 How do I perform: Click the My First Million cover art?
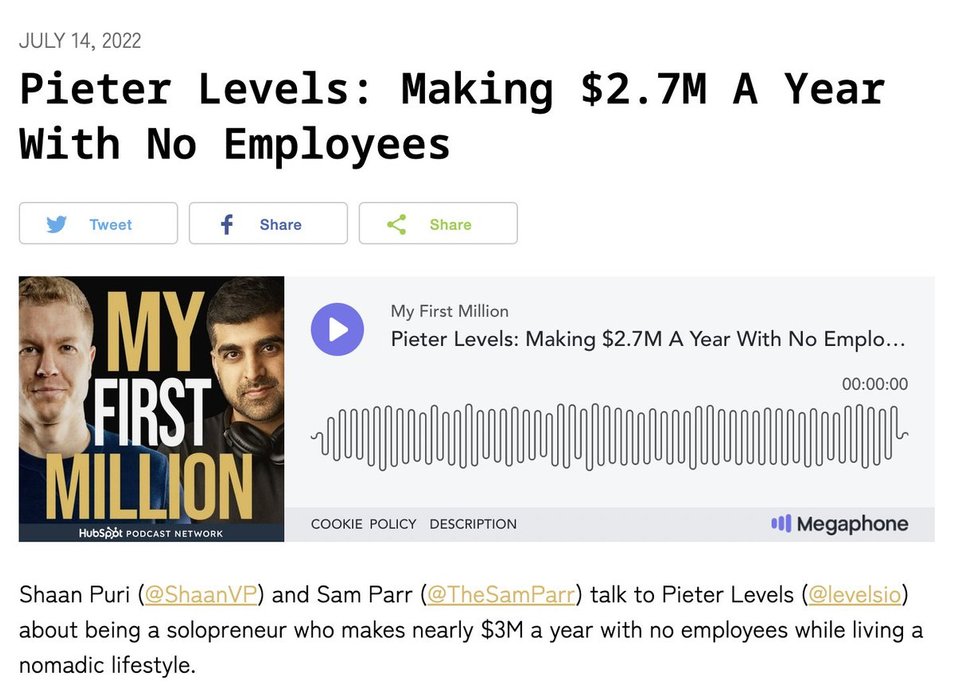pyautogui.click(x=151, y=400)
